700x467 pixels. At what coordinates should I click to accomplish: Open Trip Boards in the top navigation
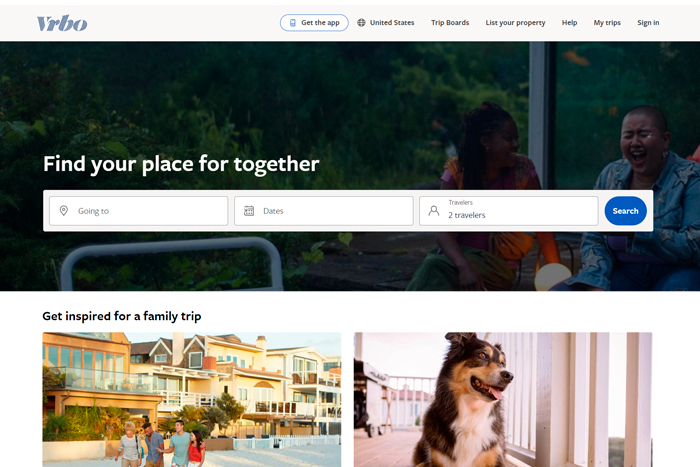click(450, 22)
